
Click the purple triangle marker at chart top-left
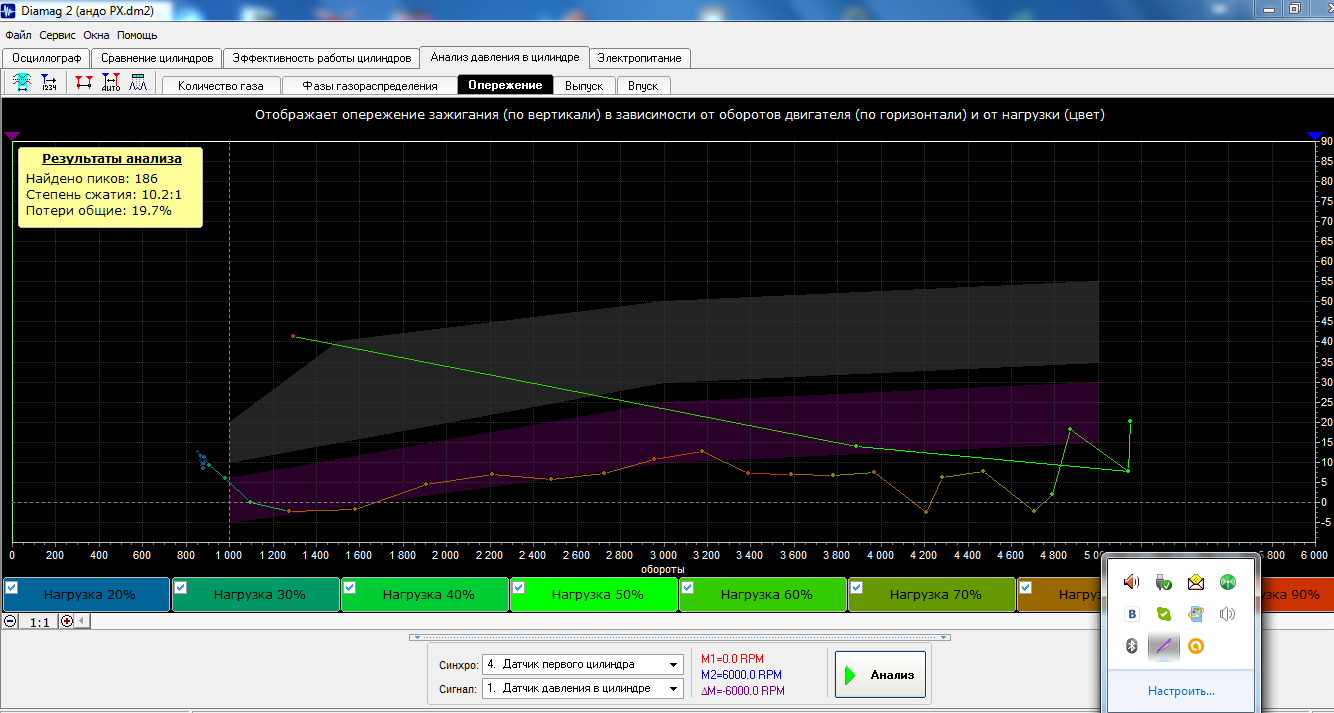pos(12,135)
